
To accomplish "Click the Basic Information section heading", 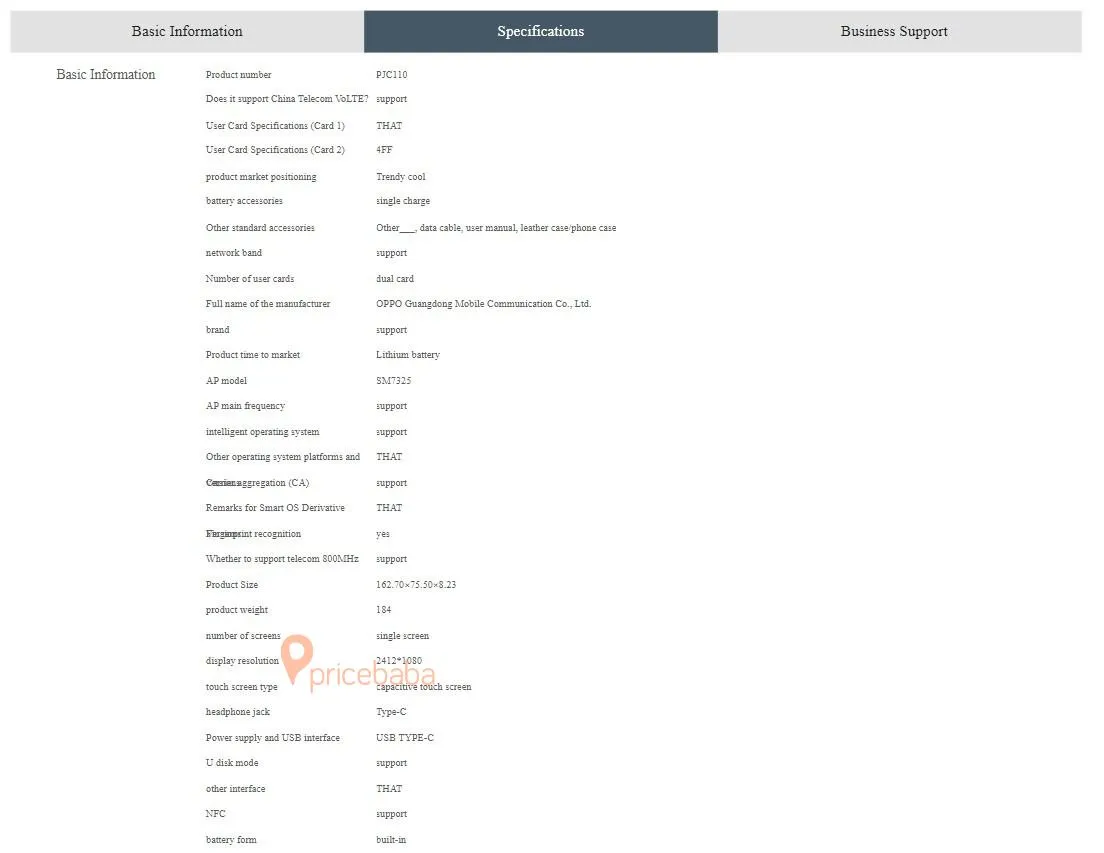I will [x=106, y=74].
